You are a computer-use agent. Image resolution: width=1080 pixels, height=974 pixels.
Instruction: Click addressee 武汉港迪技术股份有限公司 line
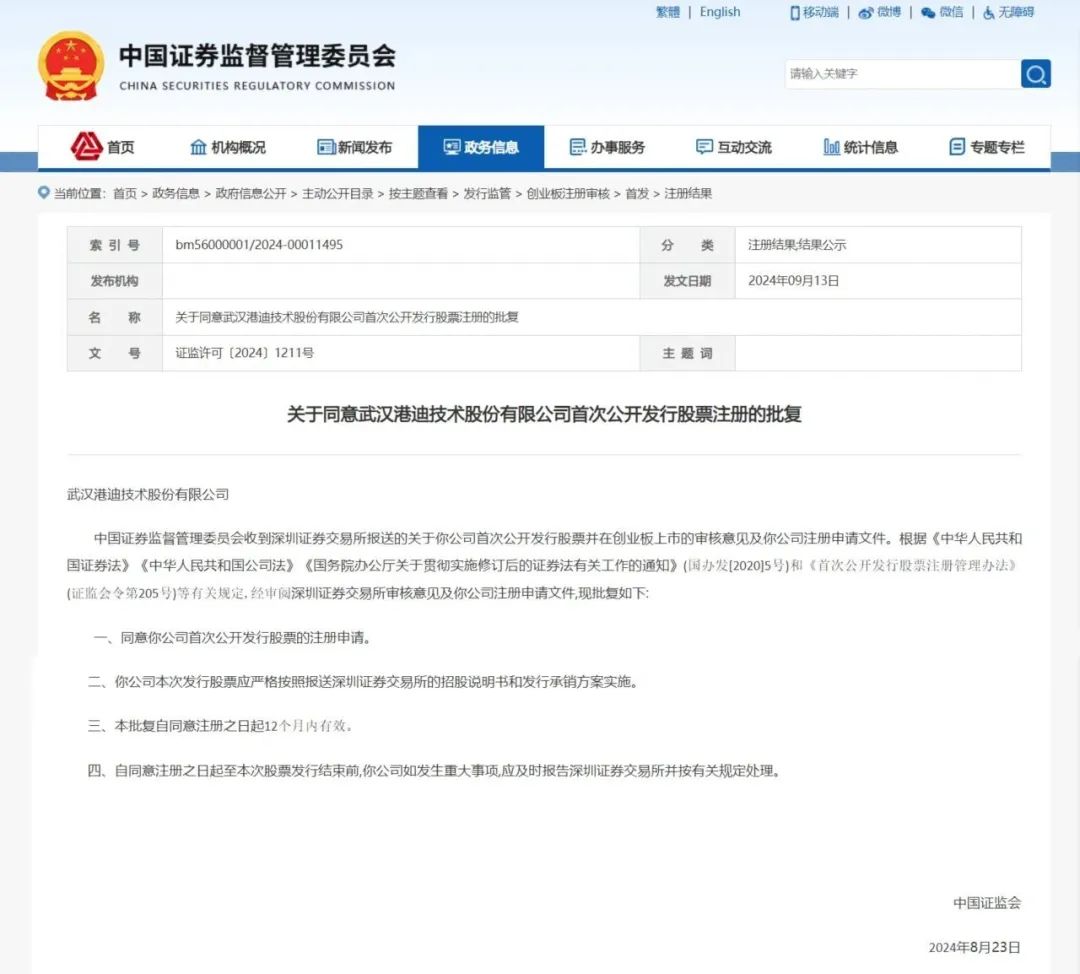coord(148,495)
